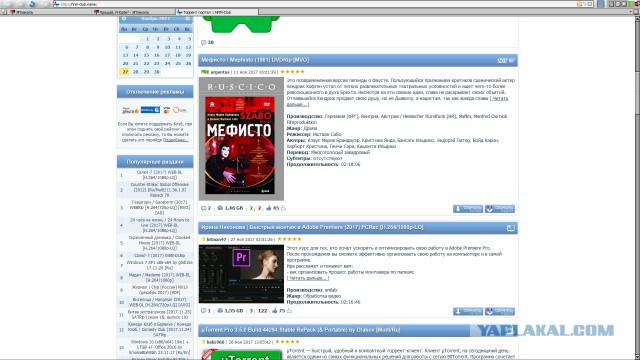Open the Подробнее link under ad disabling
The image size is (640, 360).
pos(176,140)
